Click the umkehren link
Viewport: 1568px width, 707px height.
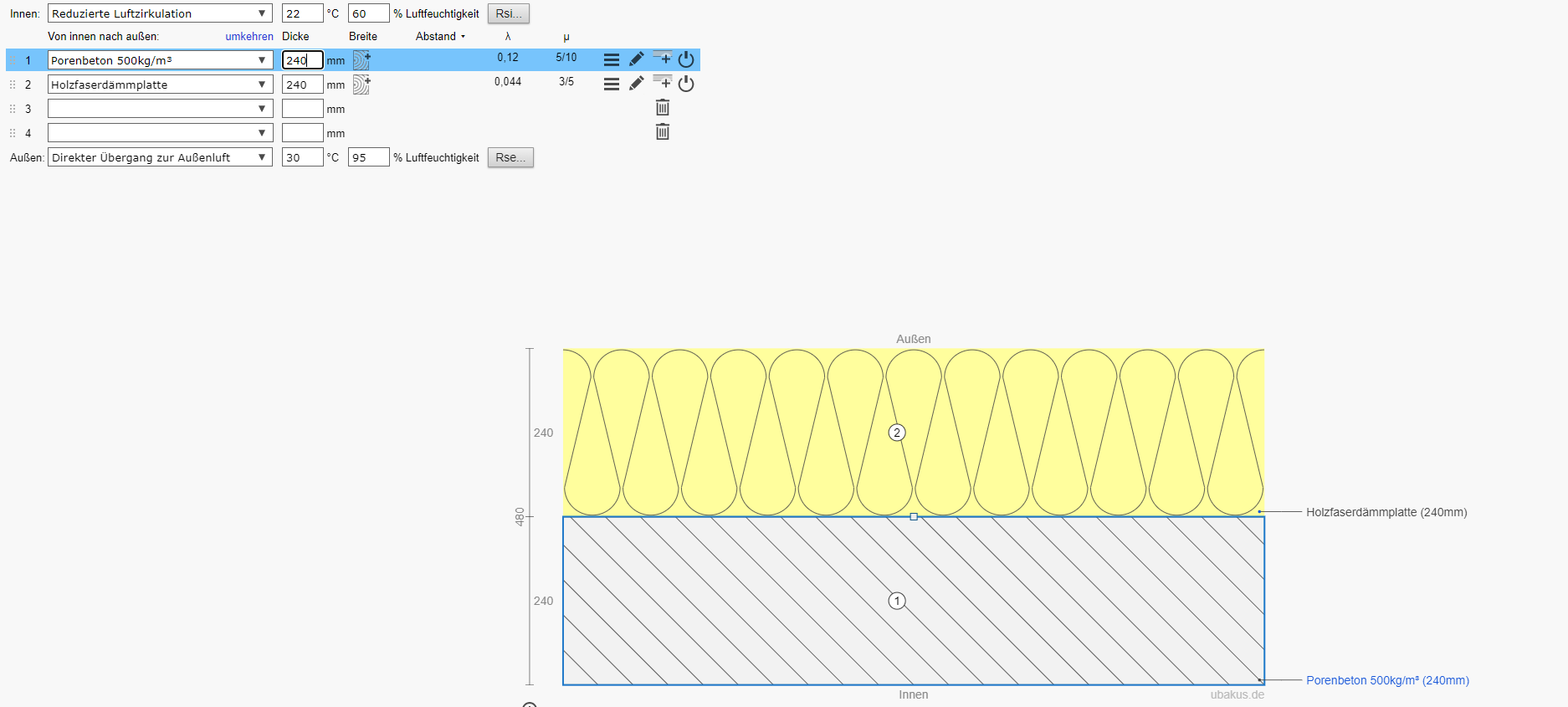[249, 37]
